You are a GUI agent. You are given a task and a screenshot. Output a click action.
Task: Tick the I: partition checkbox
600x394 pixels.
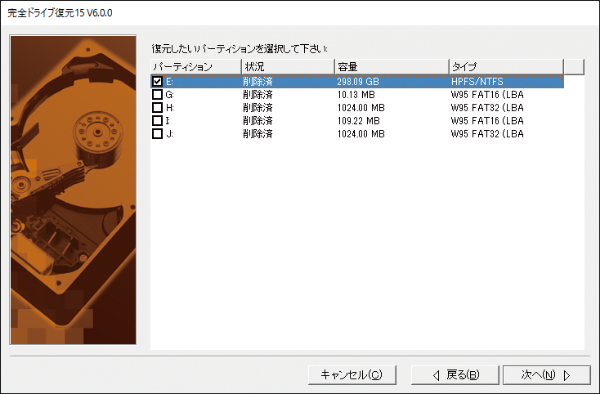tap(157, 120)
